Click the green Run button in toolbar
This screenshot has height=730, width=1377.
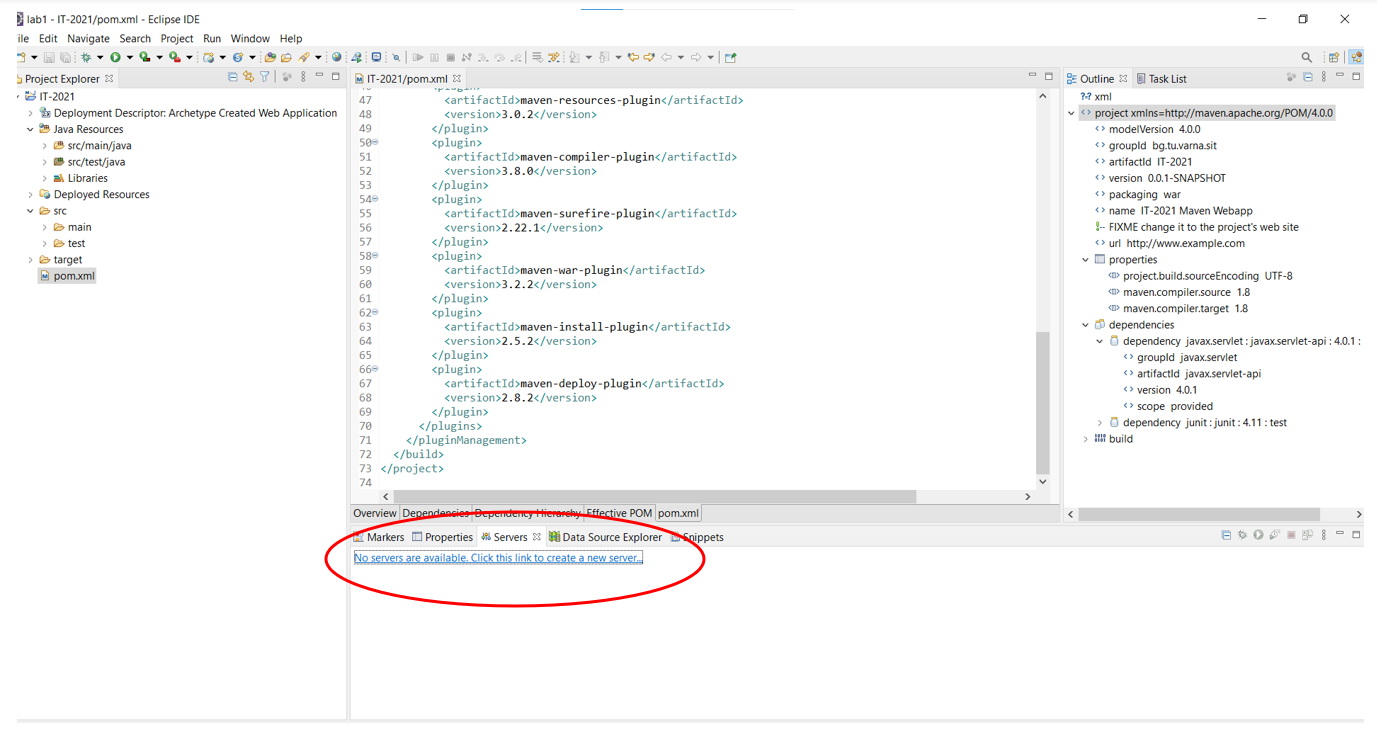pyautogui.click(x=115, y=57)
